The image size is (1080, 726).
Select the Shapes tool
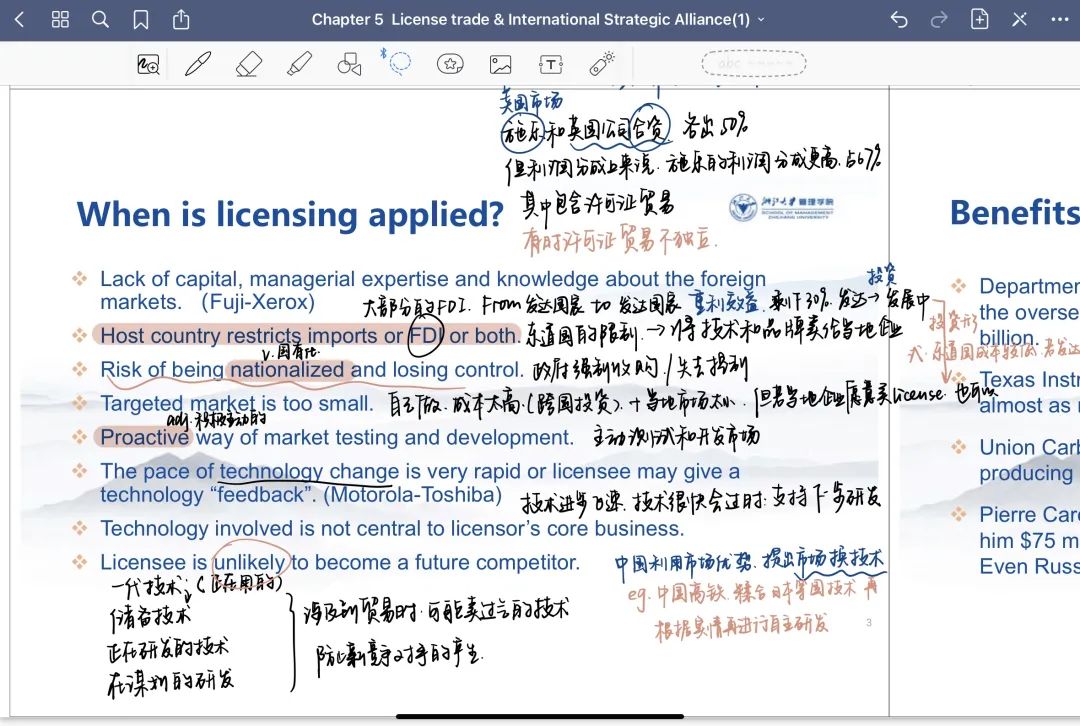pyautogui.click(x=349, y=65)
